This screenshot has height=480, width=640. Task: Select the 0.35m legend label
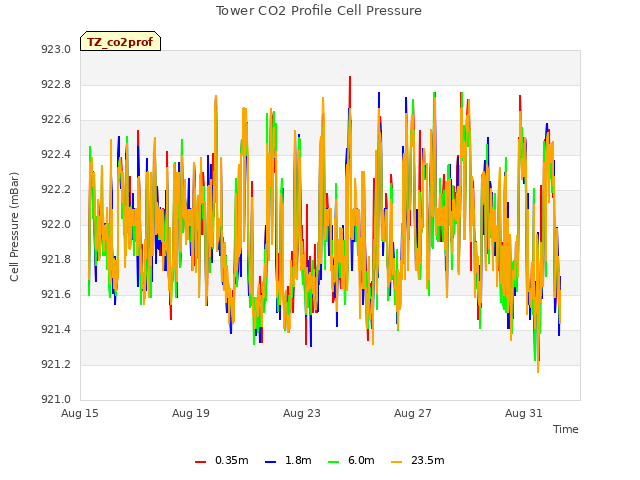[231, 460]
